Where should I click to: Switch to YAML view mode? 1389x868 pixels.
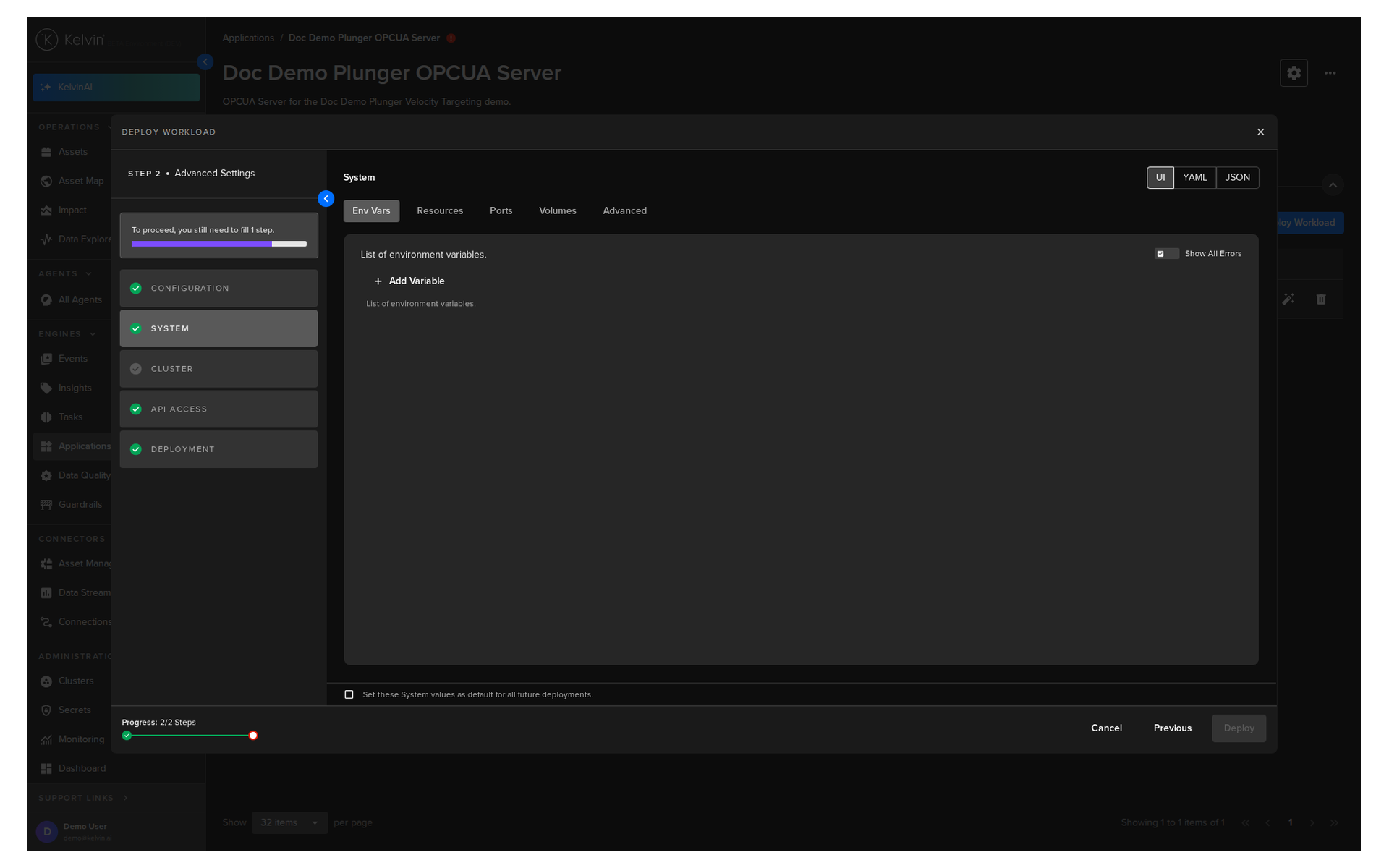pos(1194,178)
